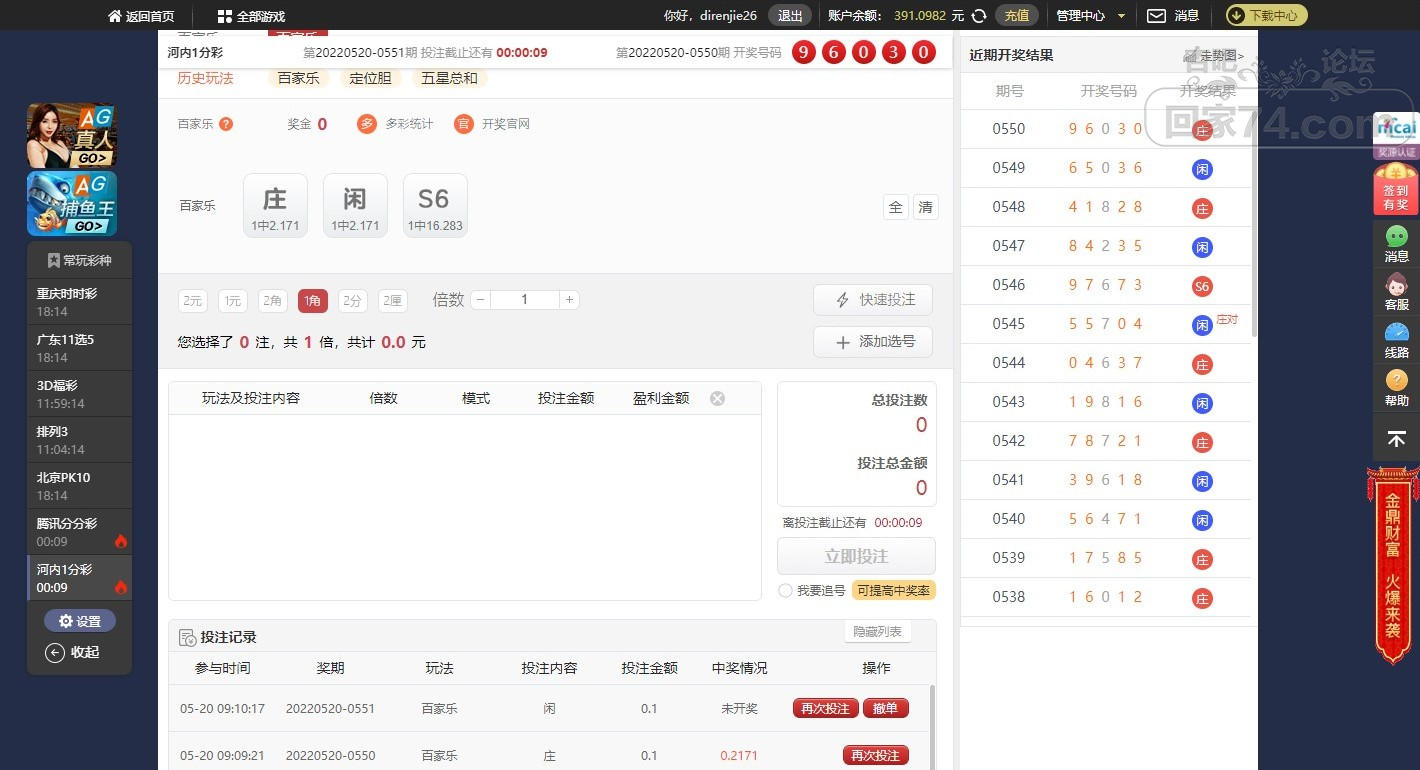Open customer service icon on right sidebar
This screenshot has height=770, width=1420.
pos(1396,291)
